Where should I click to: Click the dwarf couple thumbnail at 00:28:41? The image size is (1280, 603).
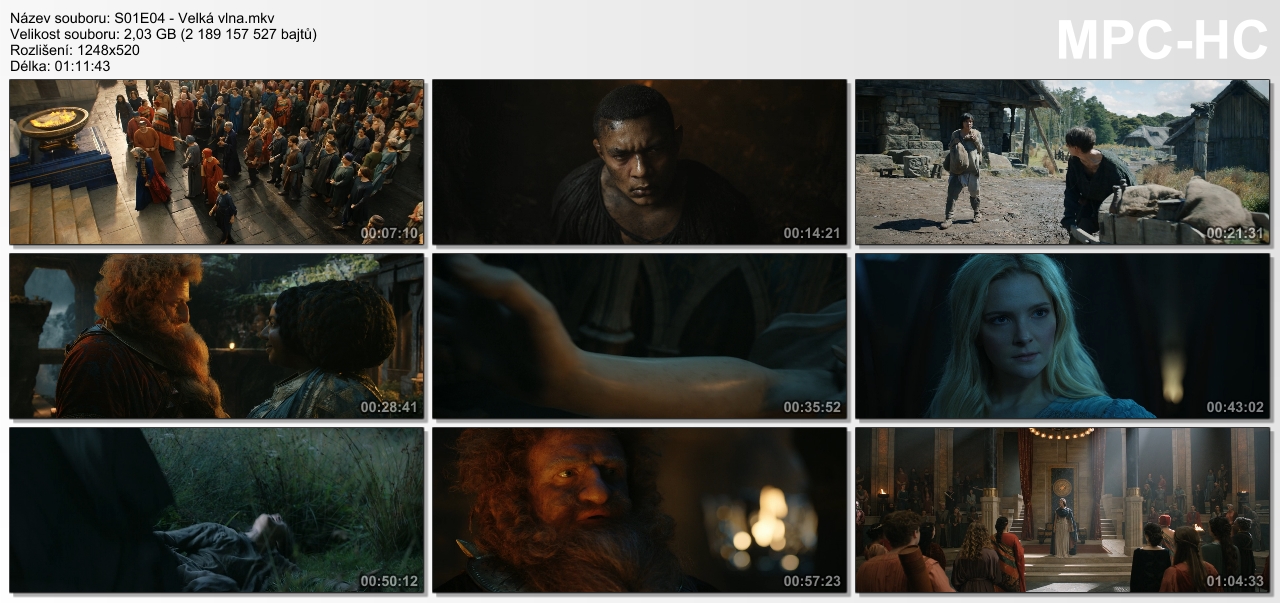coord(216,336)
